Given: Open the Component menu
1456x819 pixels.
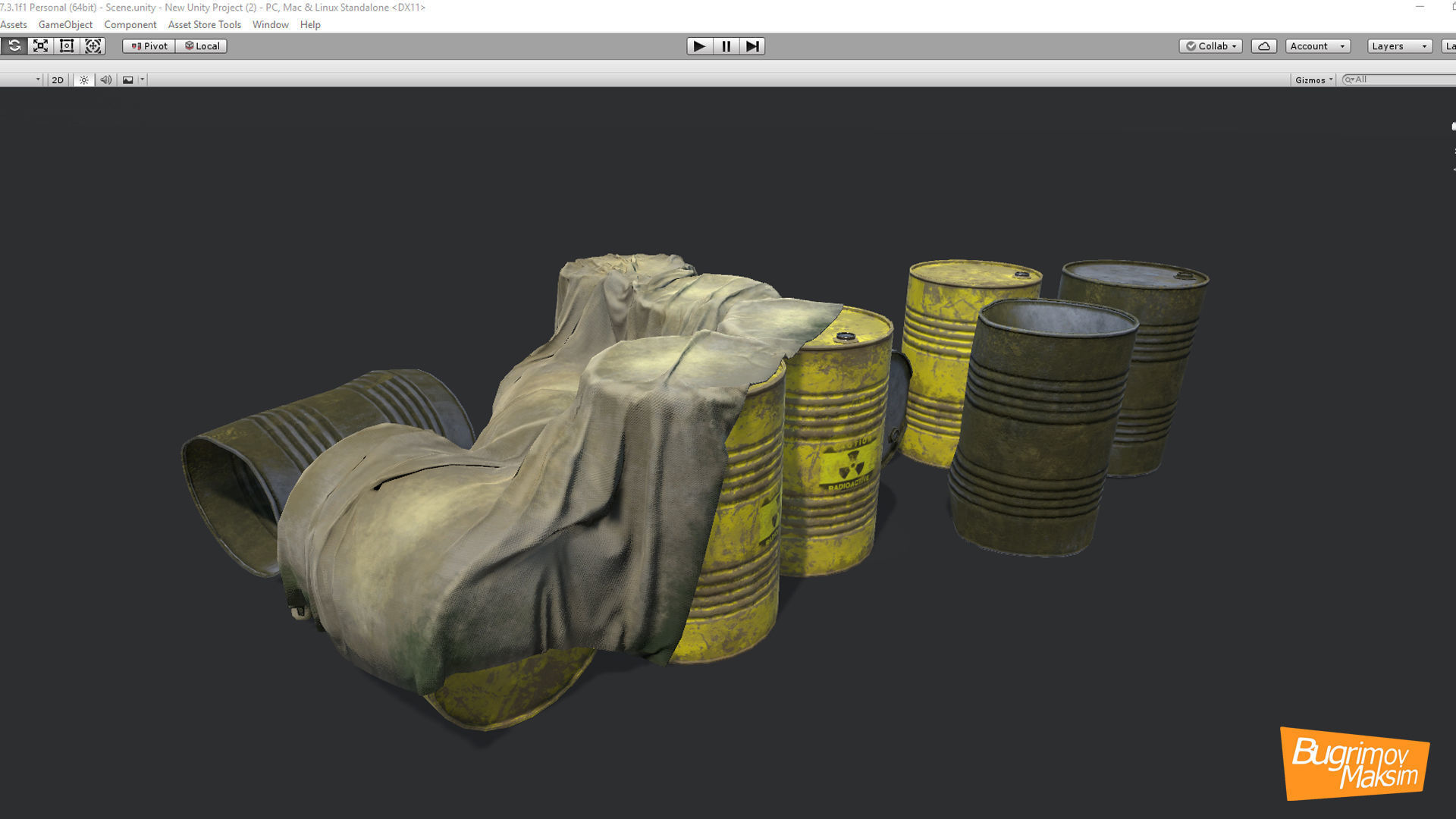Looking at the screenshot, I should (130, 25).
